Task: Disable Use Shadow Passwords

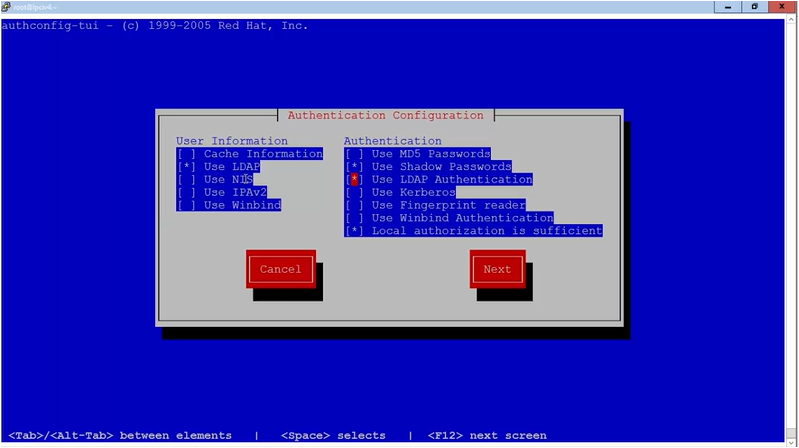Action: 354,167
